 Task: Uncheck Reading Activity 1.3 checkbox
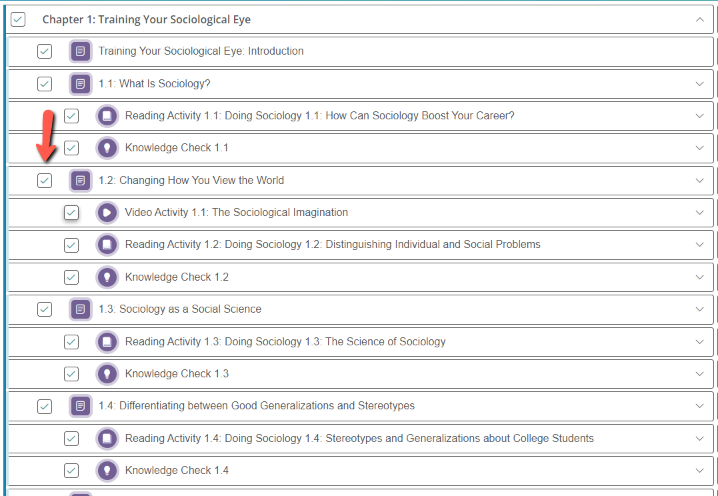[71, 342]
